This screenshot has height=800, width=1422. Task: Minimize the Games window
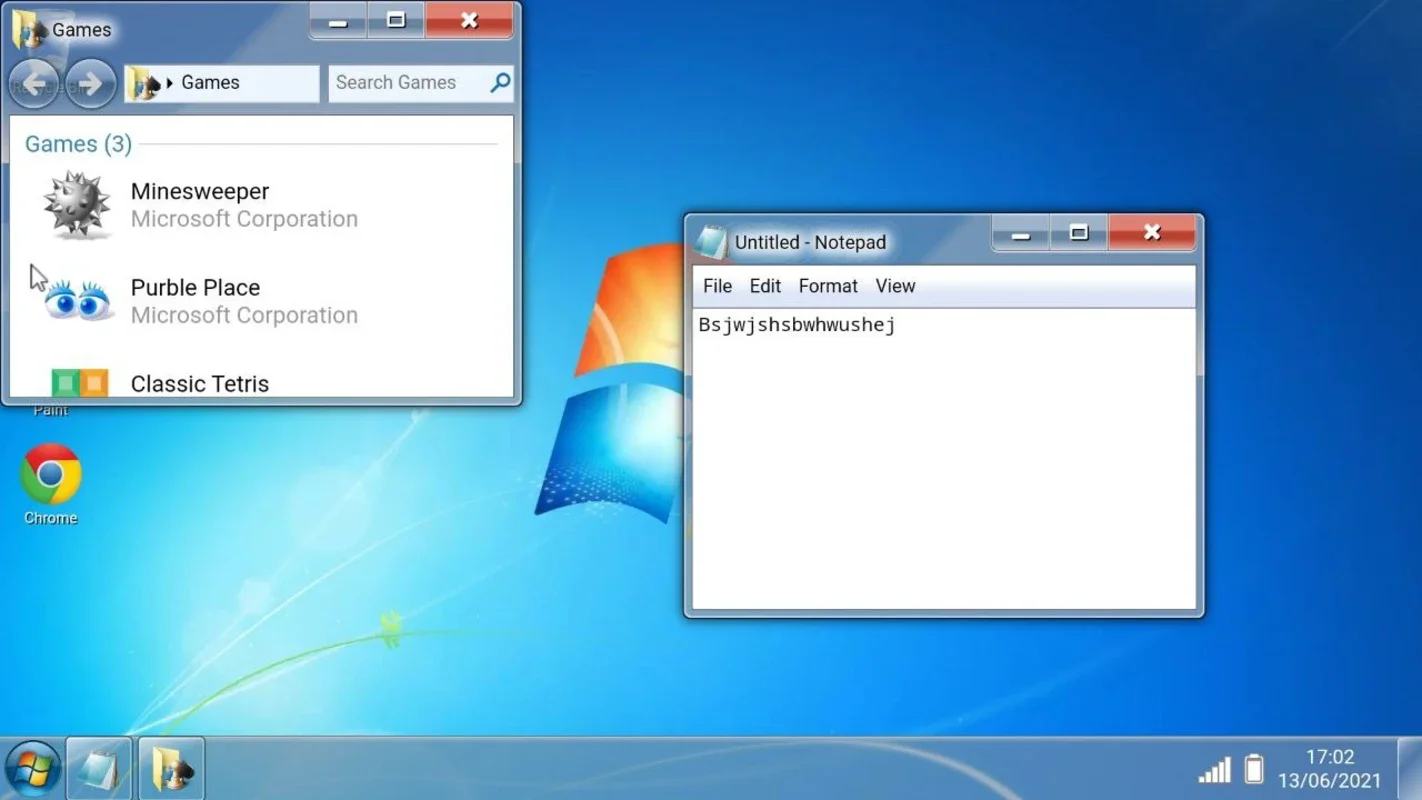(x=338, y=21)
